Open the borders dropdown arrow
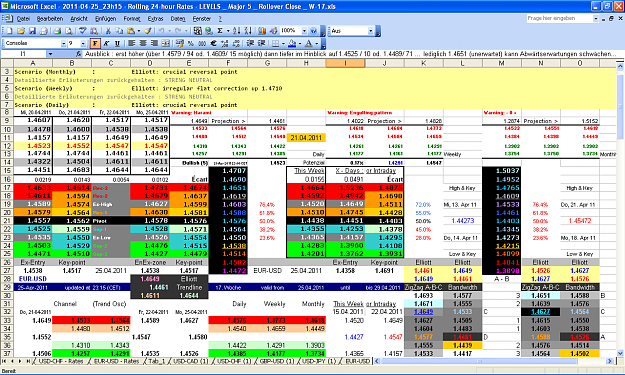Viewport: 625px width, 375px height. coord(283,43)
